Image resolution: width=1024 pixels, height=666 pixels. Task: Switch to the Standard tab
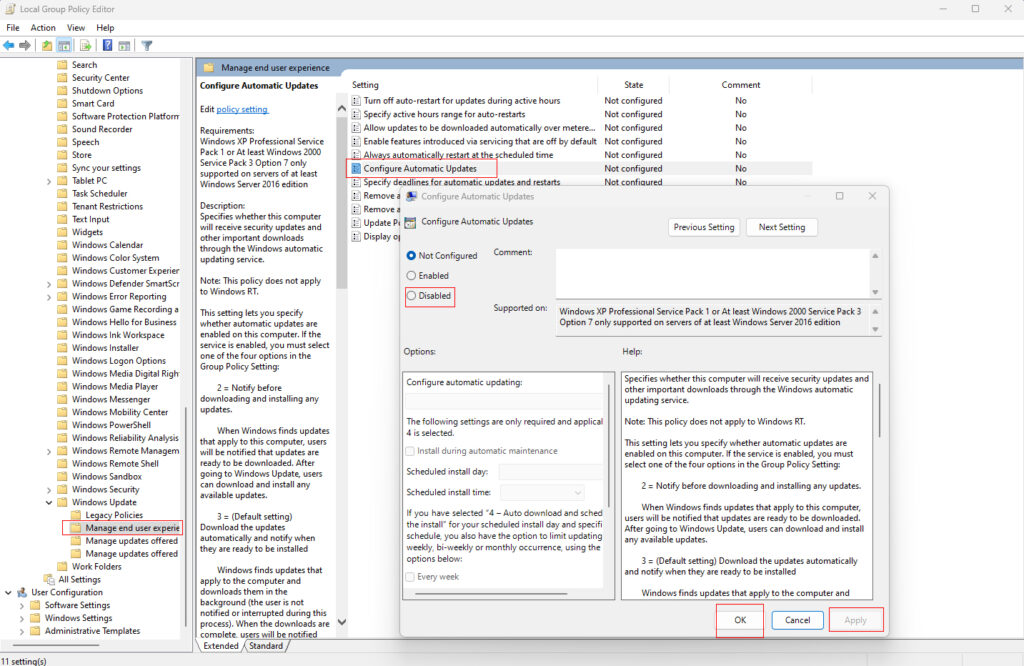264,646
